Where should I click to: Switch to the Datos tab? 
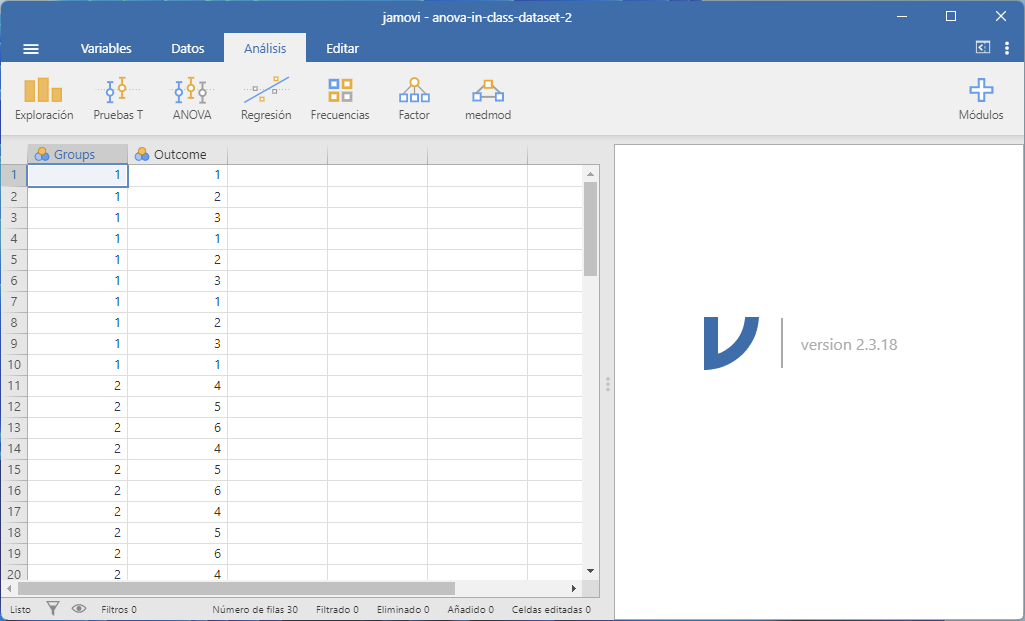click(x=188, y=48)
